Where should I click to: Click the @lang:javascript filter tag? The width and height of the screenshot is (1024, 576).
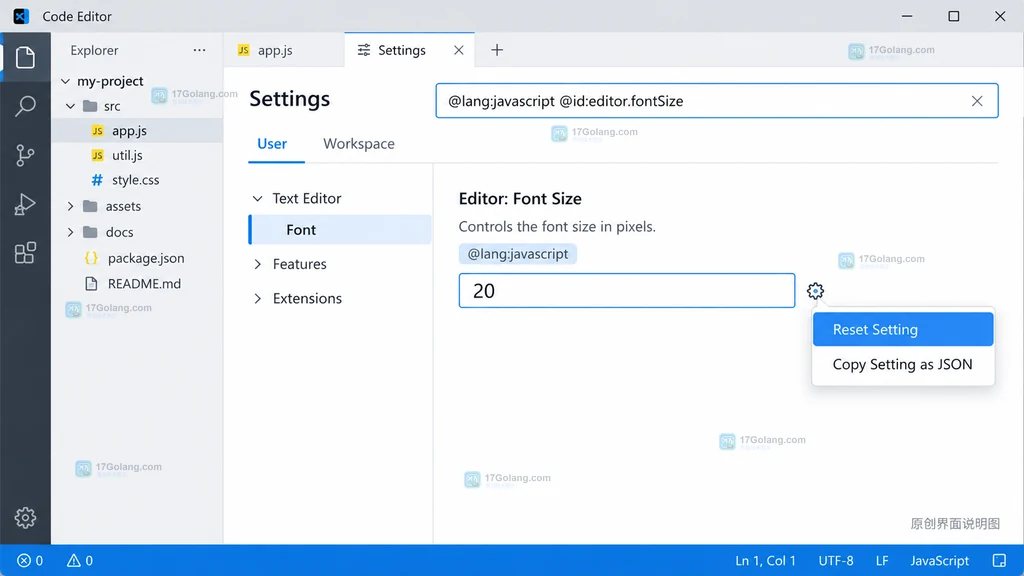point(518,254)
